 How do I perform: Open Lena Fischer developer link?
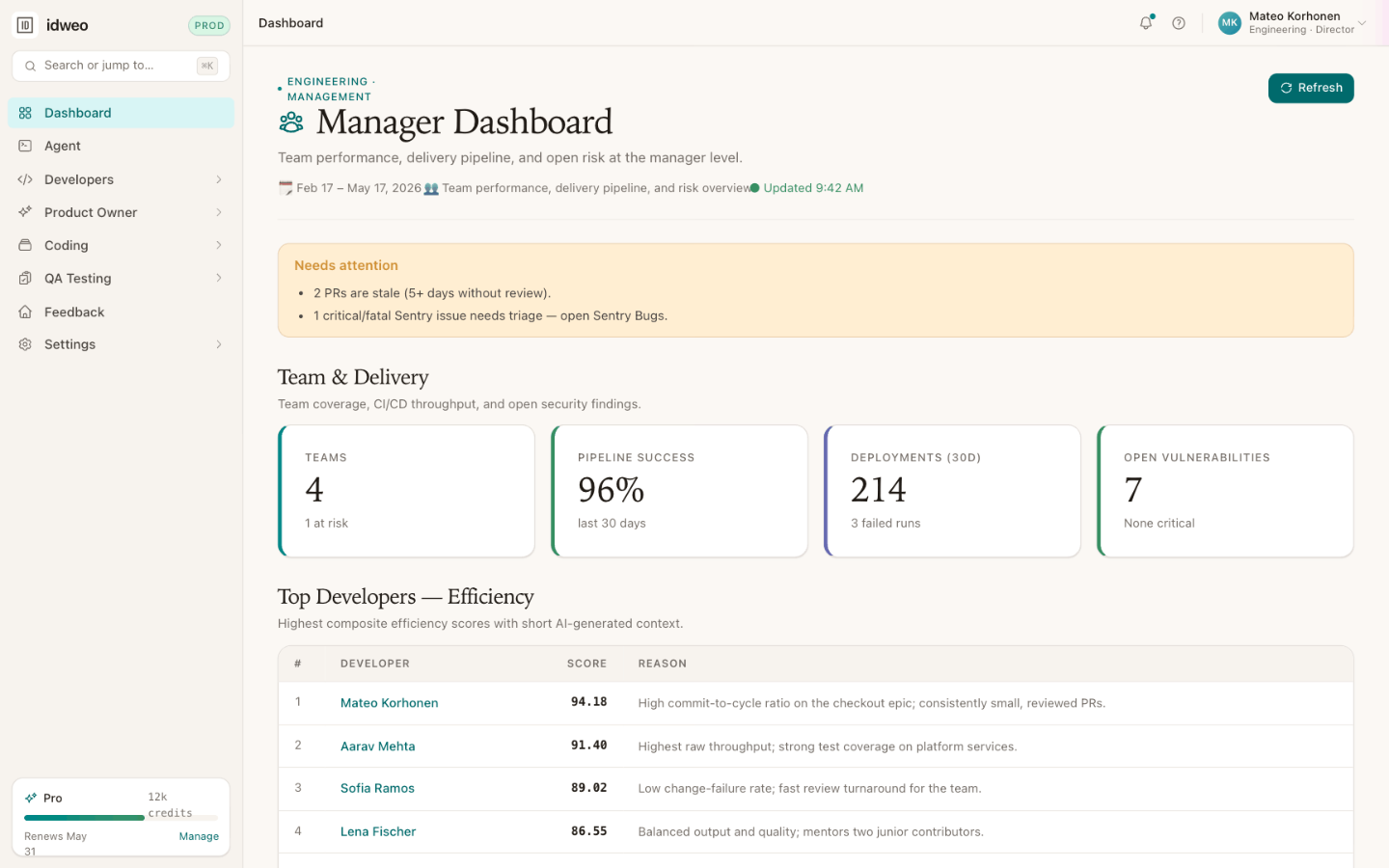pos(378,831)
